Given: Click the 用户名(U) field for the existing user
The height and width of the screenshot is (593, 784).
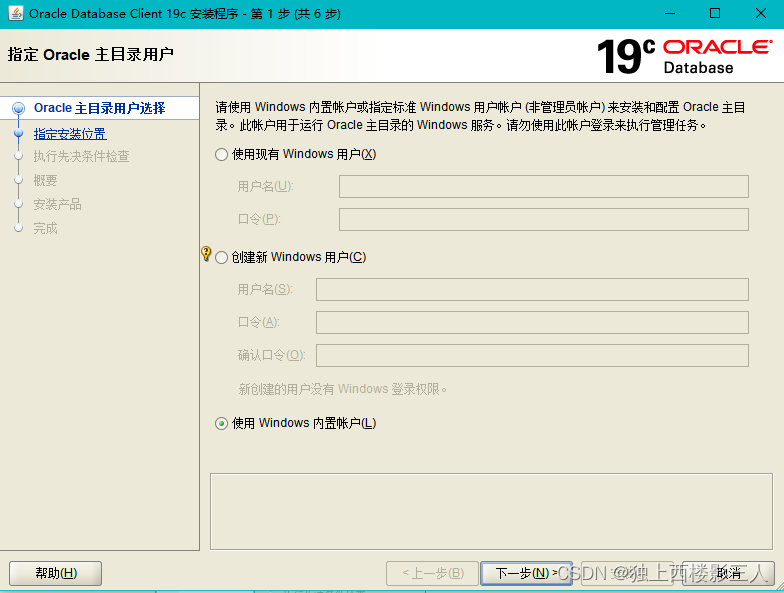Looking at the screenshot, I should point(544,186).
